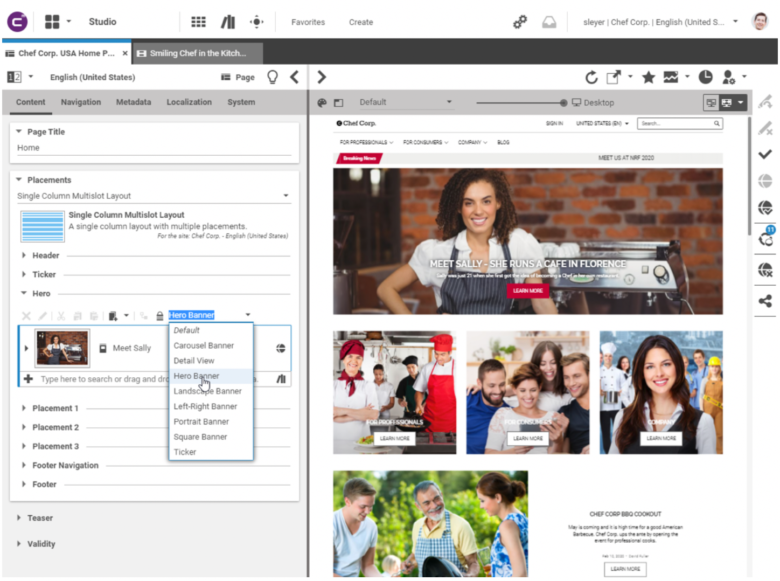Collapse form with the left chevron arrow
Image resolution: width=780 pixels, height=581 pixels.
(x=294, y=77)
